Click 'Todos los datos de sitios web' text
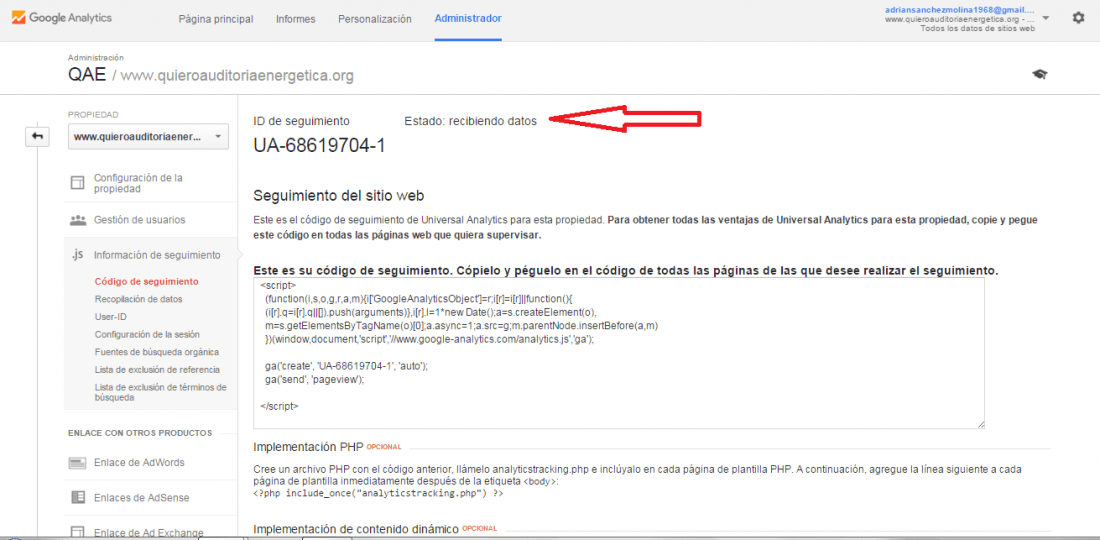Viewport: 1100px width, 540px height. click(977, 29)
